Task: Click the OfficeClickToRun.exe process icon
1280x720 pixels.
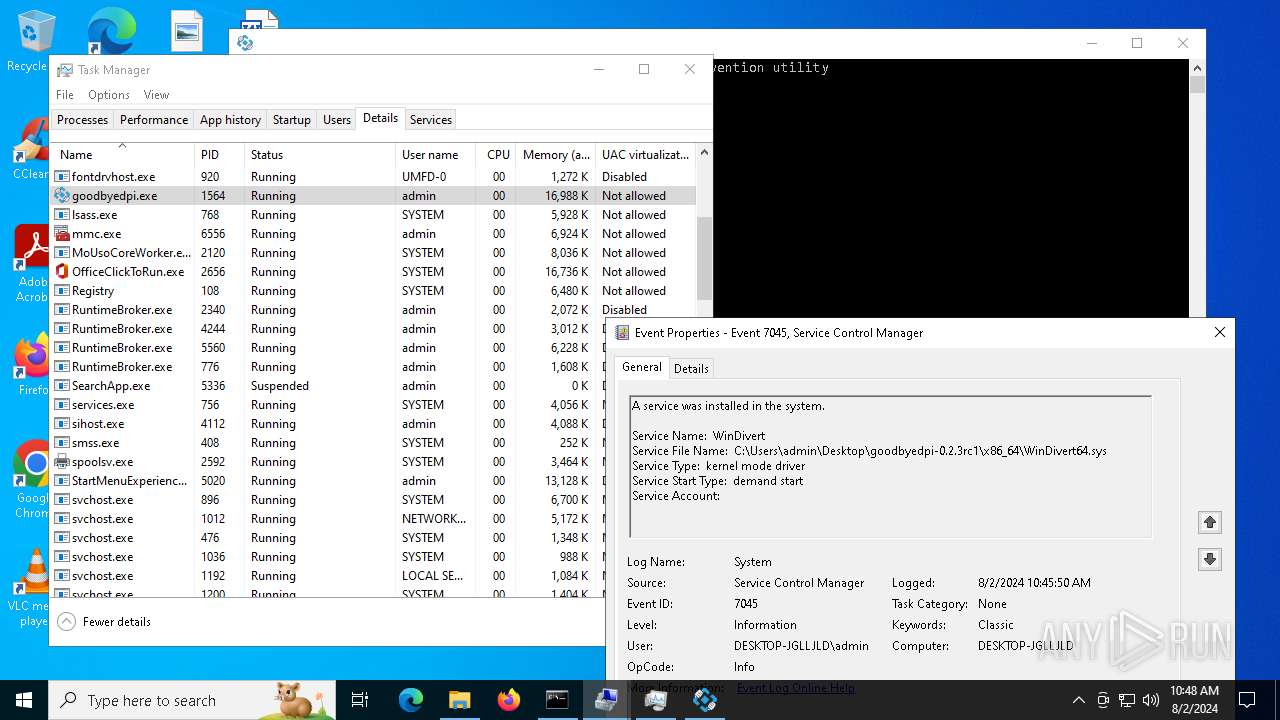Action: click(x=62, y=272)
